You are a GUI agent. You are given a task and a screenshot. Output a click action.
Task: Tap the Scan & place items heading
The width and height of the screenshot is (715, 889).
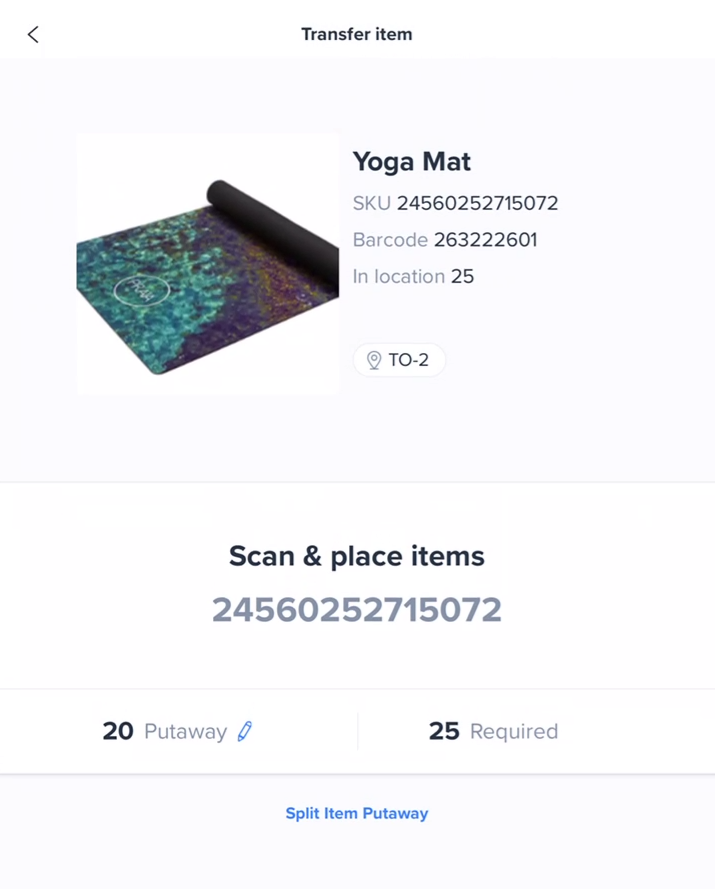pyautogui.click(x=357, y=556)
